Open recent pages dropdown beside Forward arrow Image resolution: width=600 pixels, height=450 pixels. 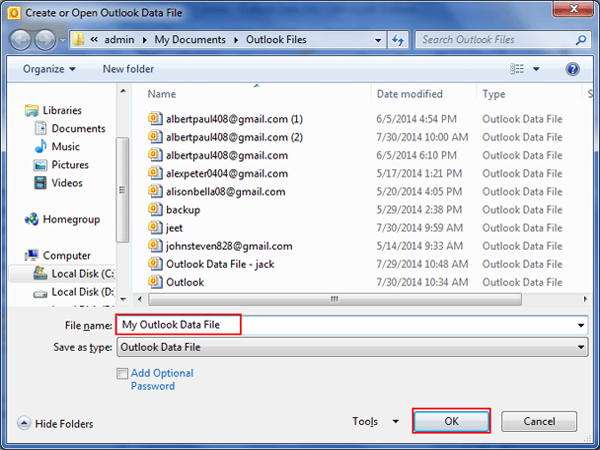coord(62,40)
